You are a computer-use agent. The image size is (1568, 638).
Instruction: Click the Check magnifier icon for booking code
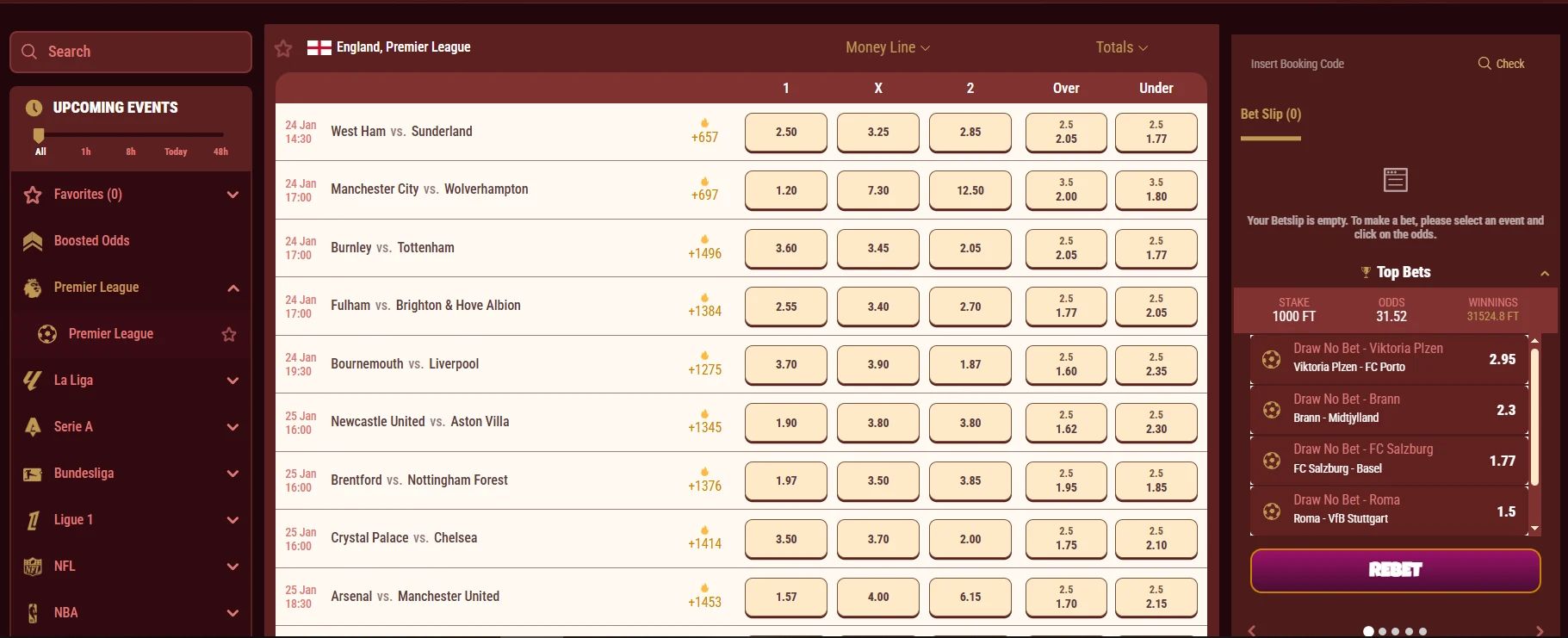[1484, 64]
